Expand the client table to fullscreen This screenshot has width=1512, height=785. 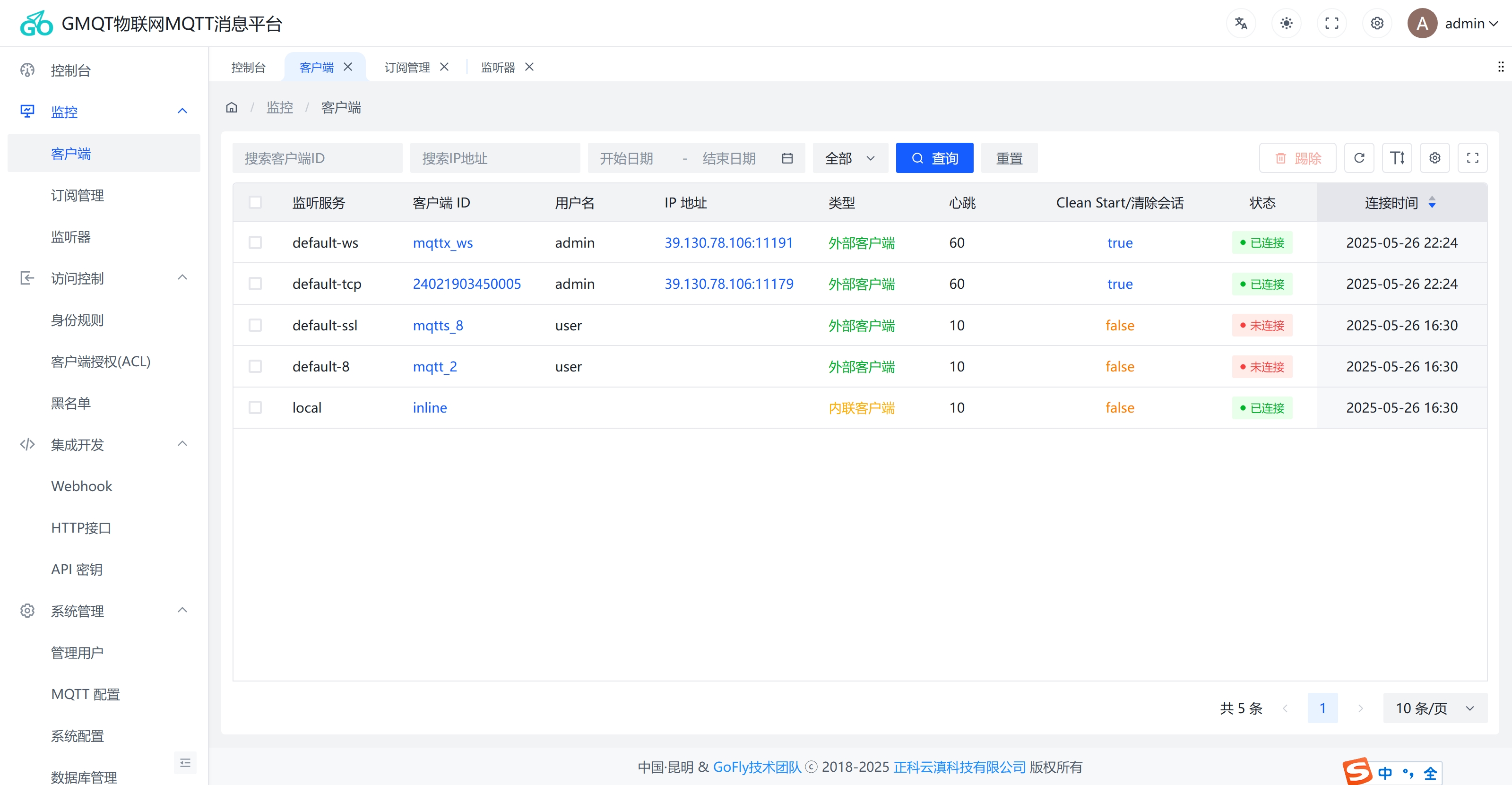tap(1473, 157)
